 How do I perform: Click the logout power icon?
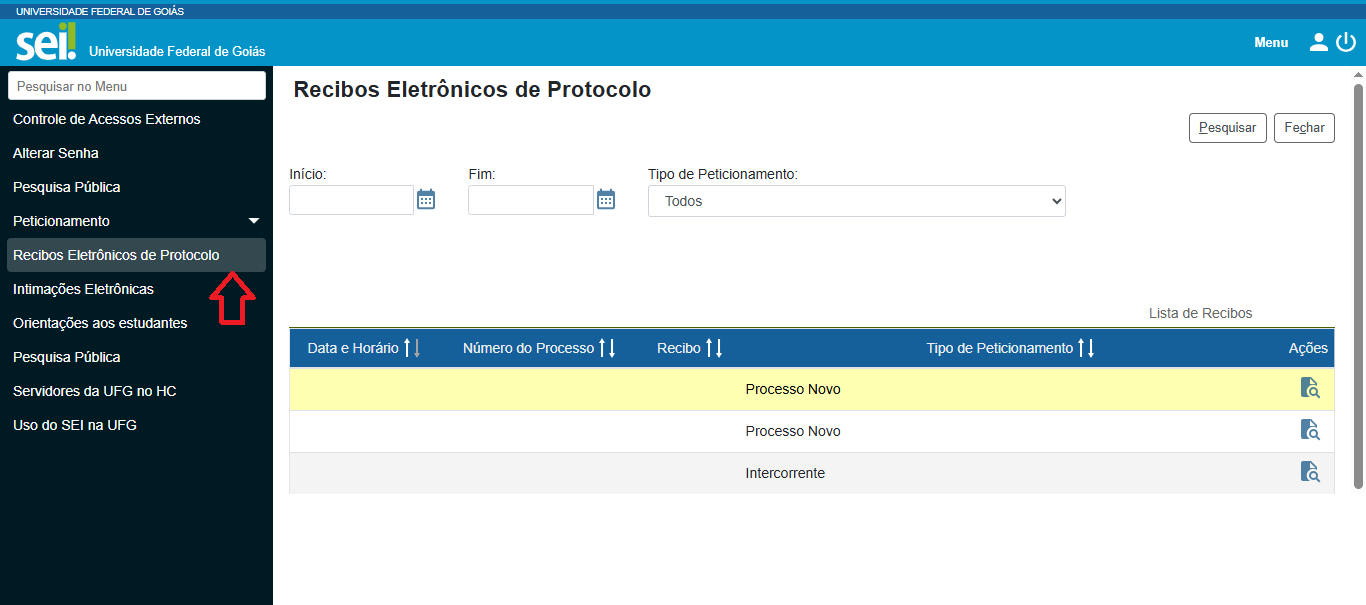[x=1346, y=43]
